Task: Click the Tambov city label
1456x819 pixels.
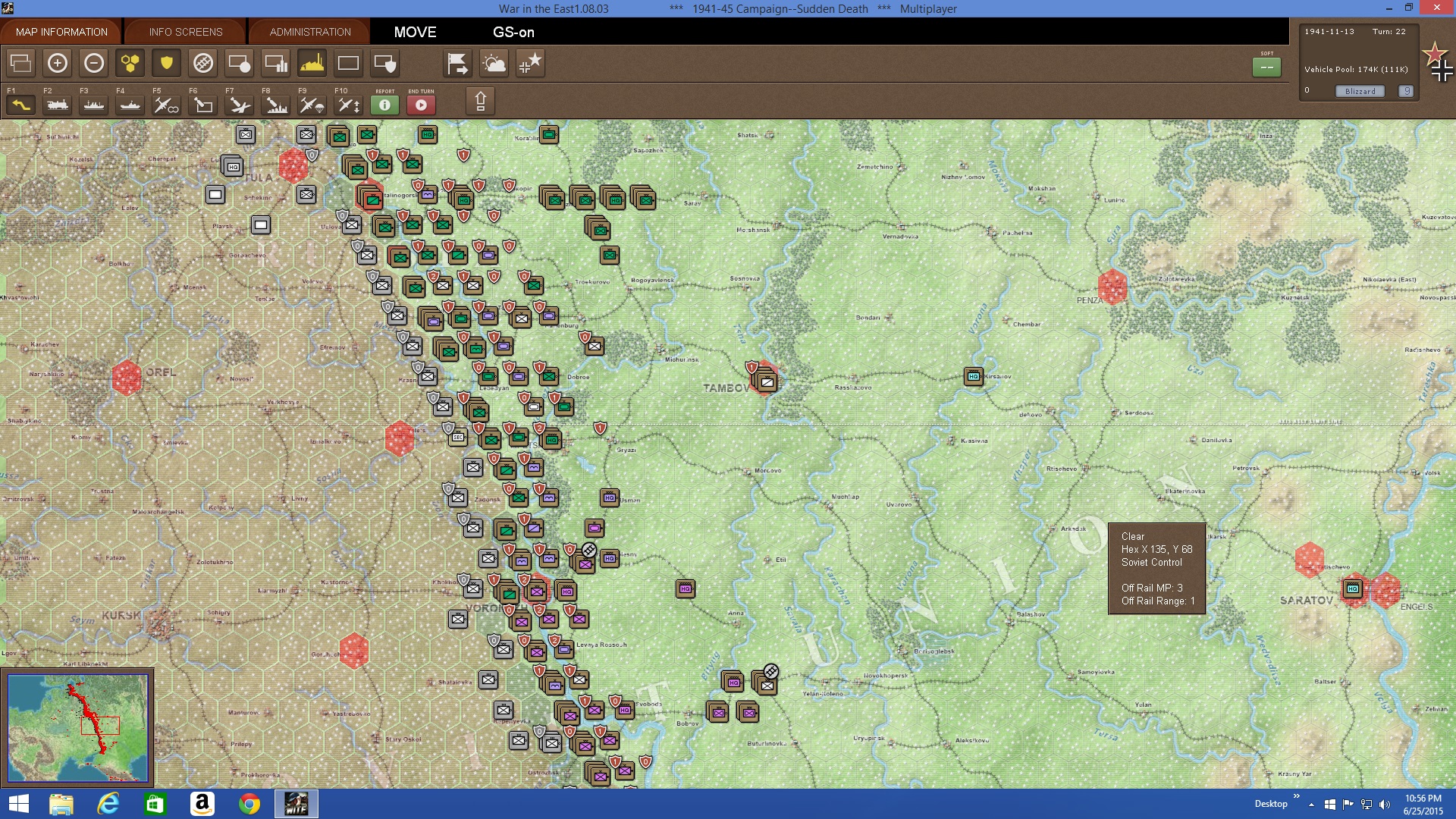Action: [x=726, y=388]
